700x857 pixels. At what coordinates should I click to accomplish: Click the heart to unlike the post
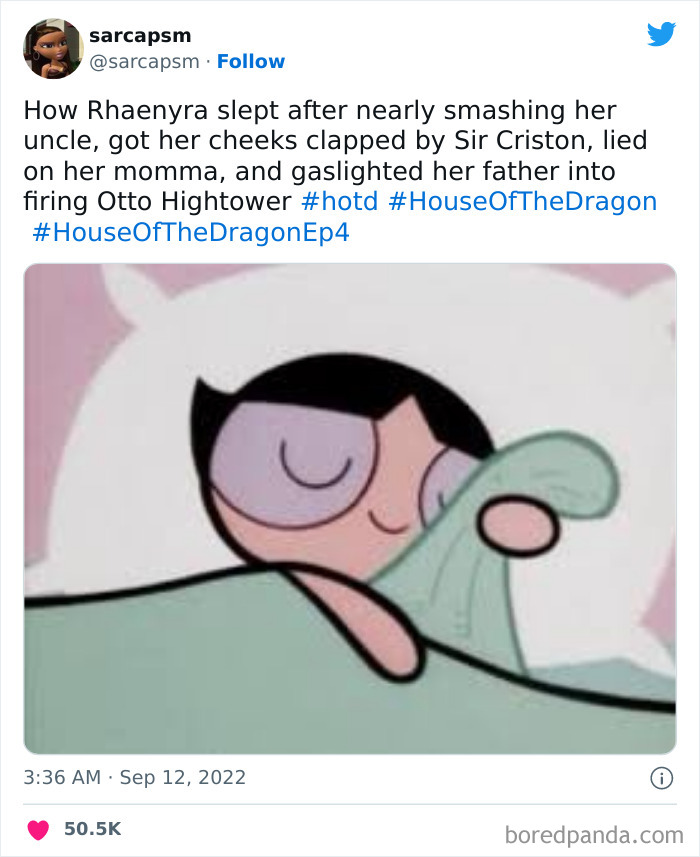point(37,828)
